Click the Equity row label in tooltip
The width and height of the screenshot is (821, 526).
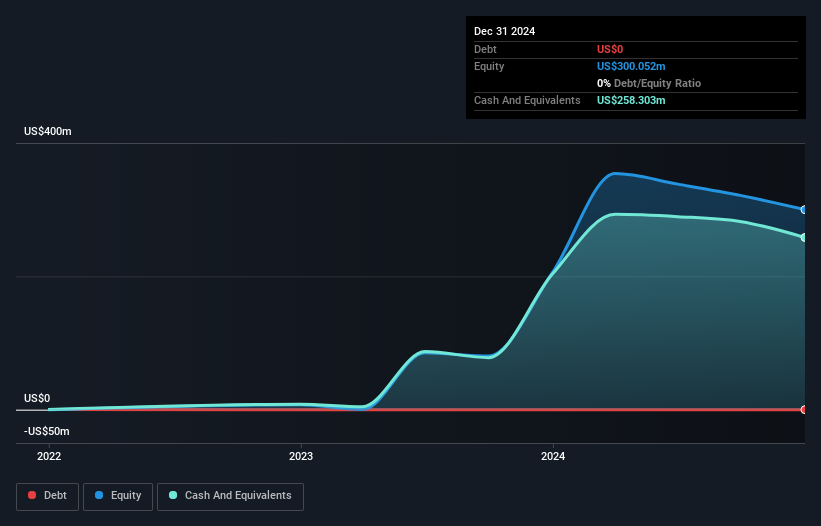point(489,66)
